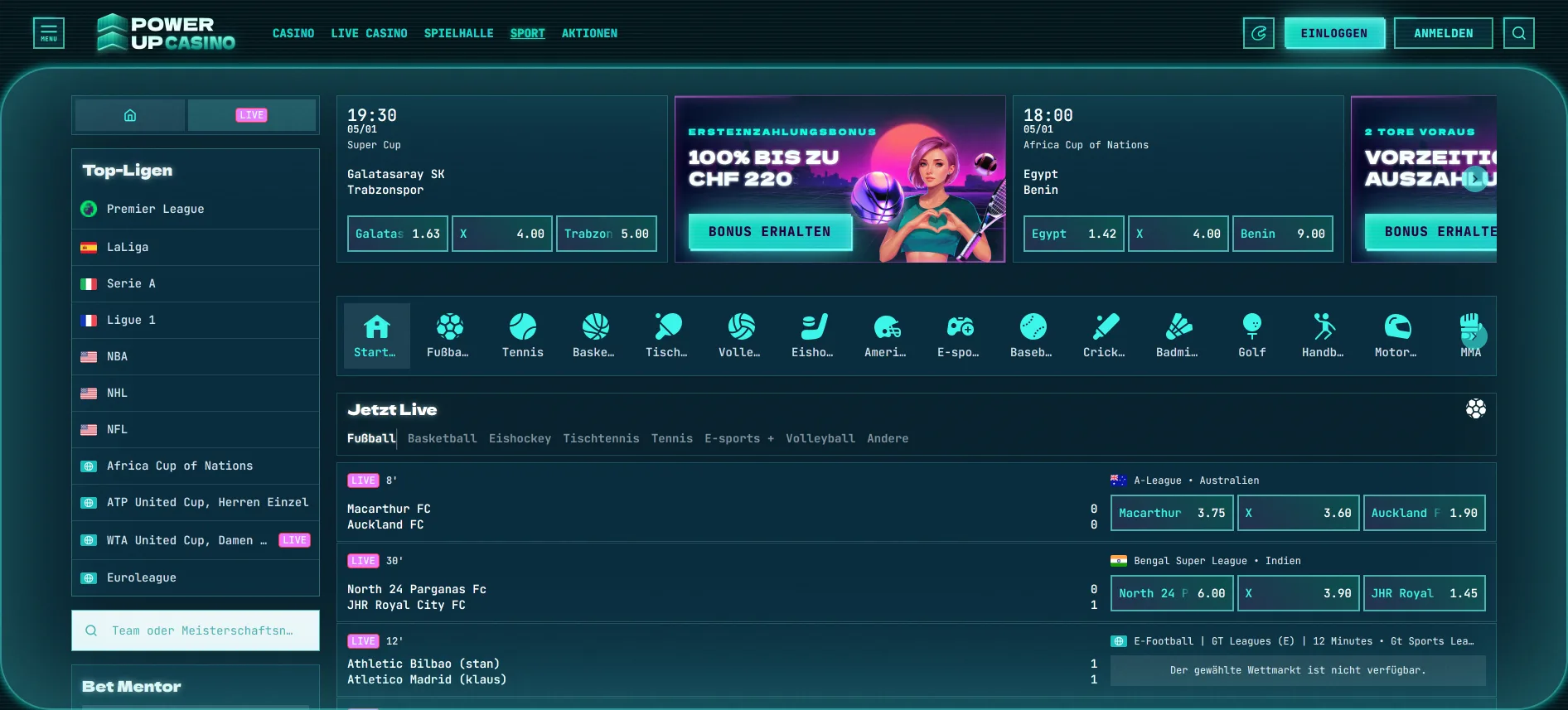Open the search magnifier icon in header
Screen dimensions: 1568x710
[1519, 33]
